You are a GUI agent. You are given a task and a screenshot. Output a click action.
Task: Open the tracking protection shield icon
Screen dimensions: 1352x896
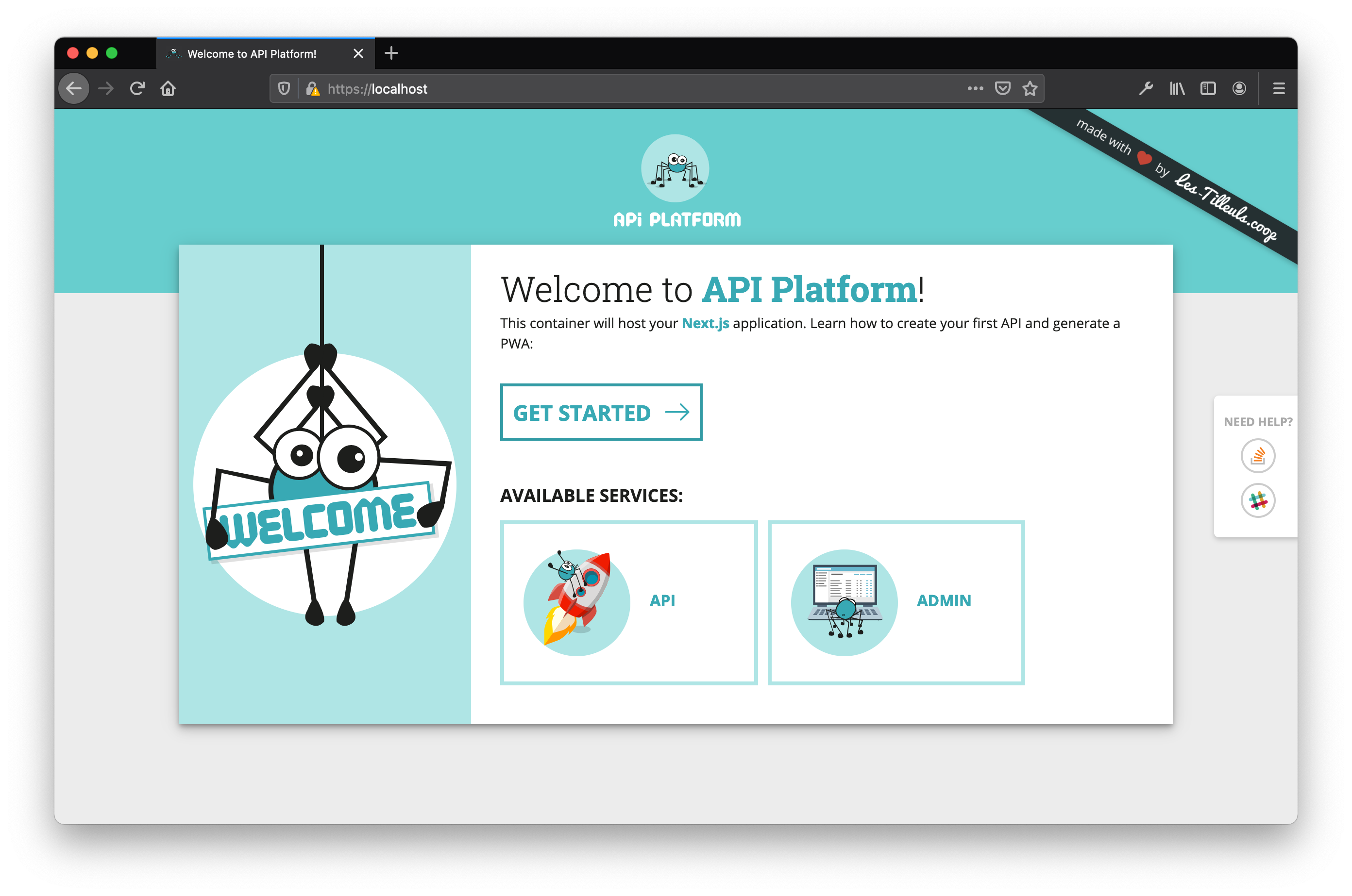(284, 88)
